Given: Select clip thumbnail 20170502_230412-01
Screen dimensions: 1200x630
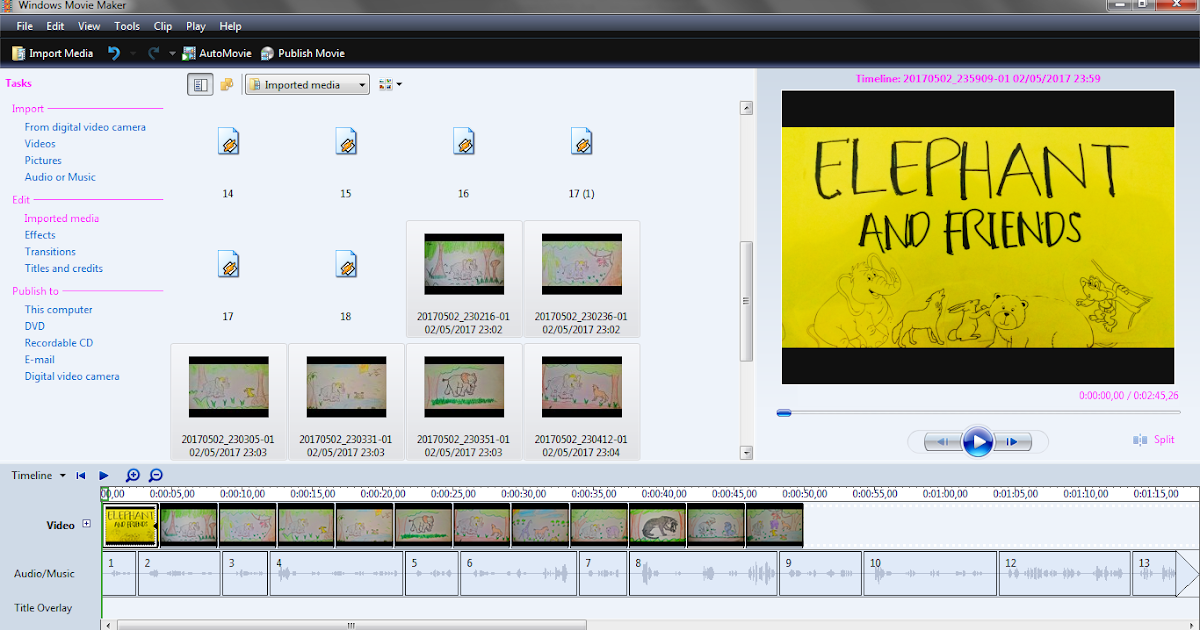Looking at the screenshot, I should [x=582, y=387].
